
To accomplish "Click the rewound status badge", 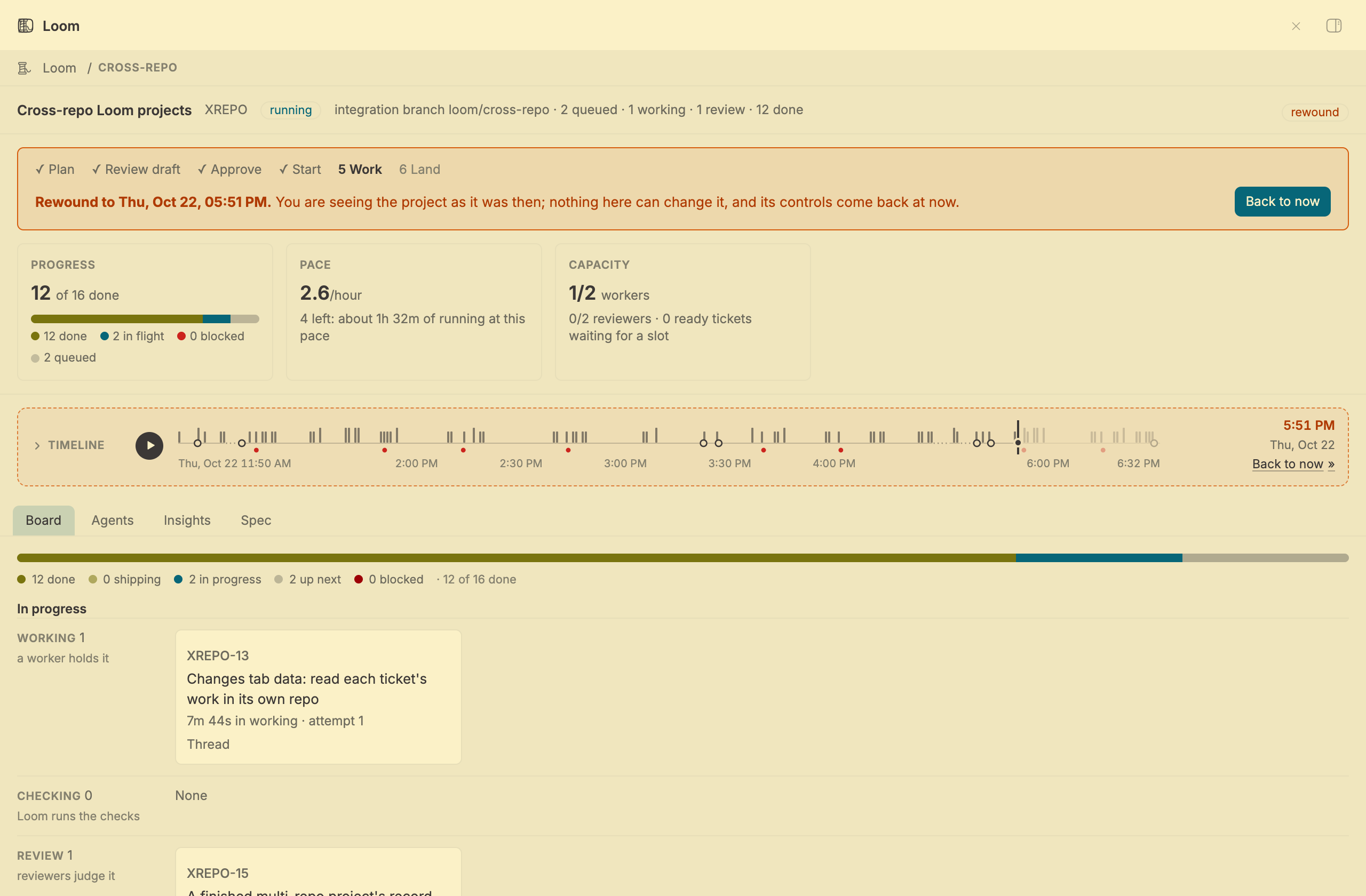I will pyautogui.click(x=1314, y=112).
